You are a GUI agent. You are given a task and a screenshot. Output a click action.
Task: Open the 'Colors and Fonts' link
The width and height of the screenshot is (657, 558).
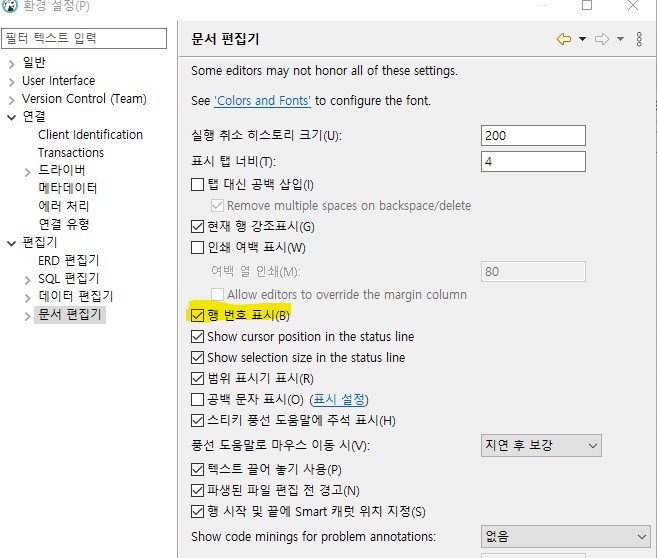tap(262, 101)
